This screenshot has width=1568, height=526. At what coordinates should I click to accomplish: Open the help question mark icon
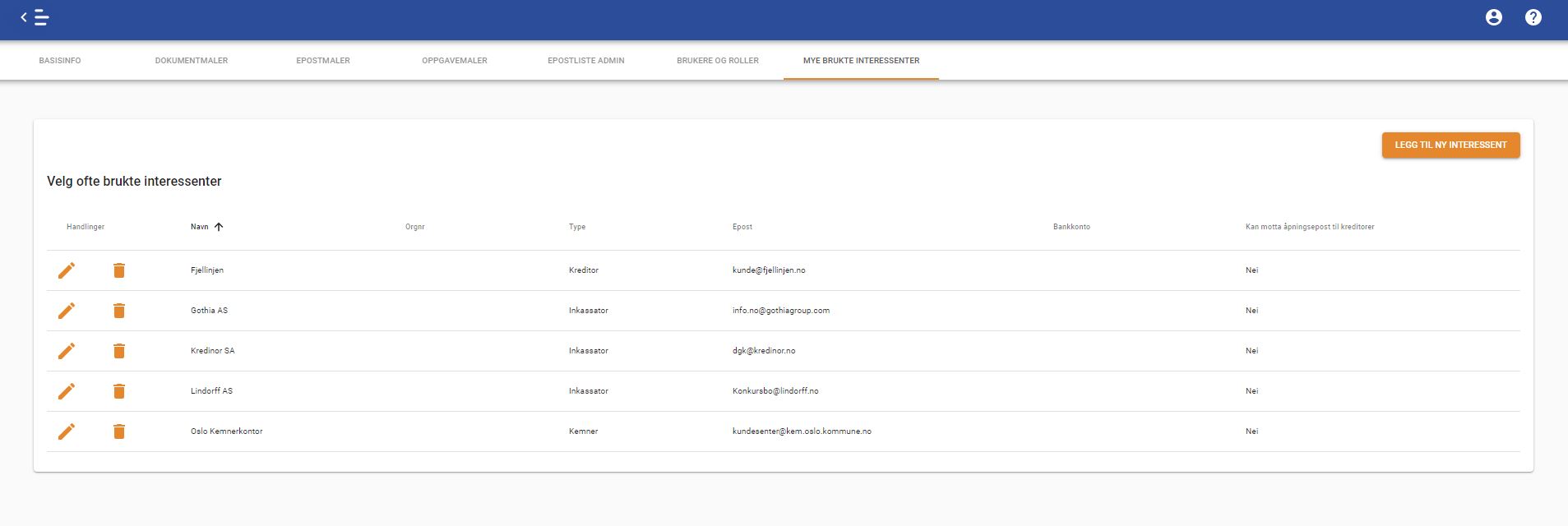point(1533,17)
